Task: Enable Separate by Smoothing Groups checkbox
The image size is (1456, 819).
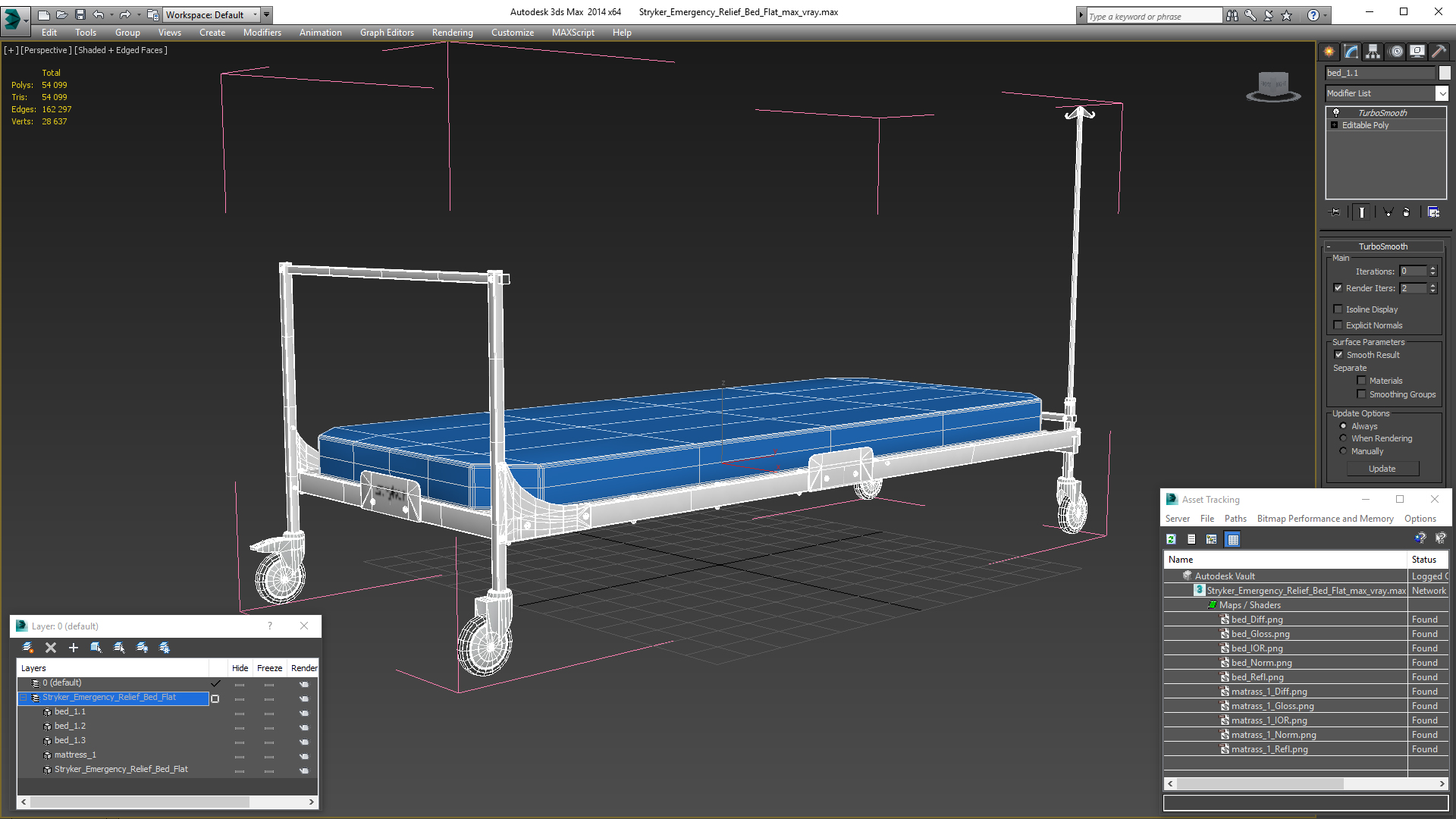Action: coord(1361,394)
